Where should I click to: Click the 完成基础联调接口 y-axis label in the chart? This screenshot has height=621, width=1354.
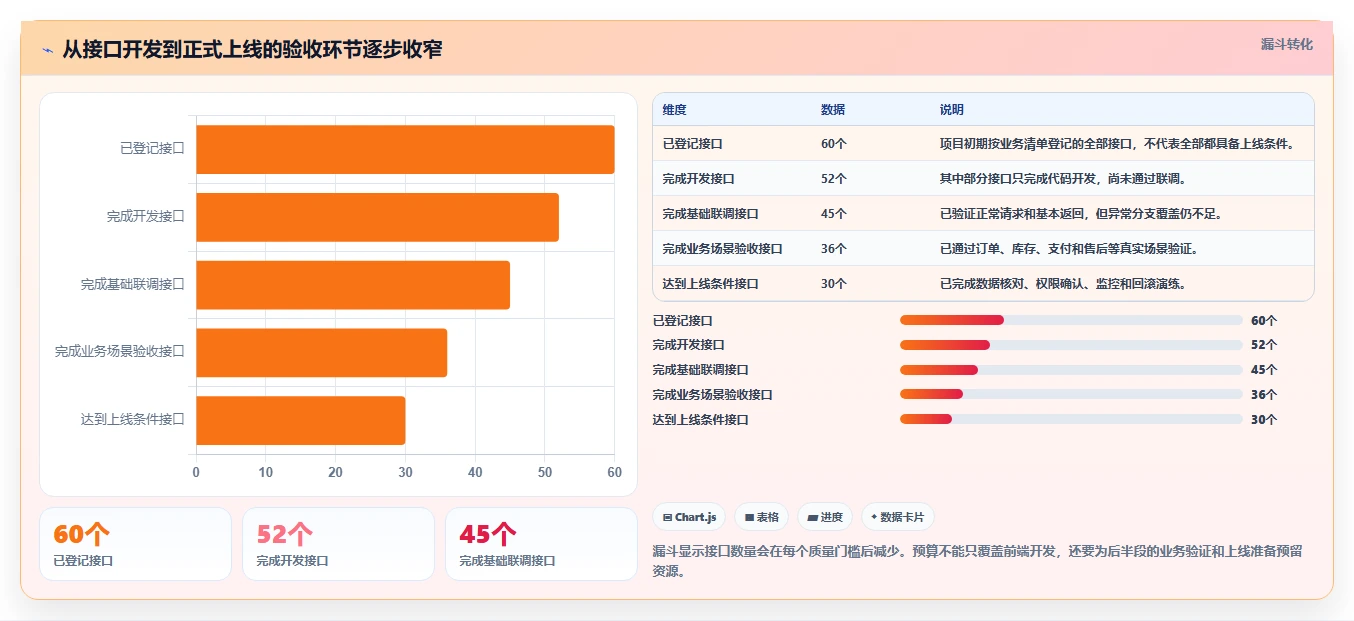pos(133,285)
